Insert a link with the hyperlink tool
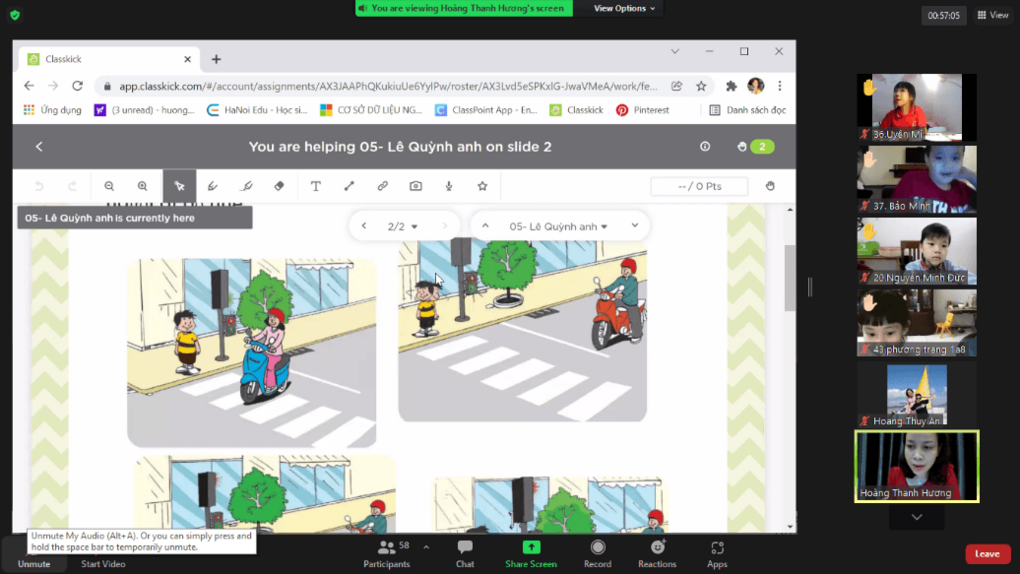This screenshot has height=574, width=1020. pos(382,186)
